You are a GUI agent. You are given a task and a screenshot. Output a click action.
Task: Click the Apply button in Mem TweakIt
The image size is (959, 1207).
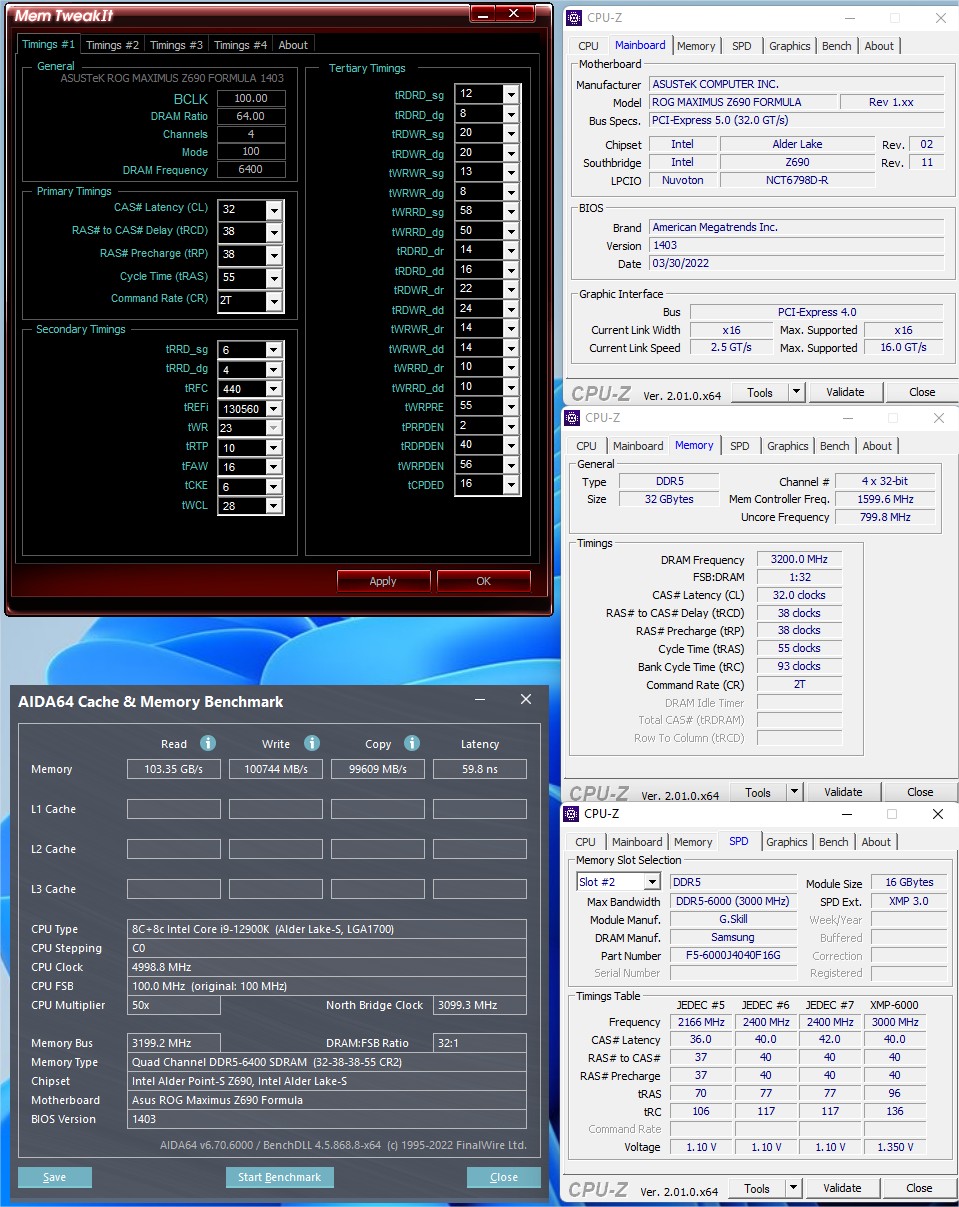tap(383, 581)
